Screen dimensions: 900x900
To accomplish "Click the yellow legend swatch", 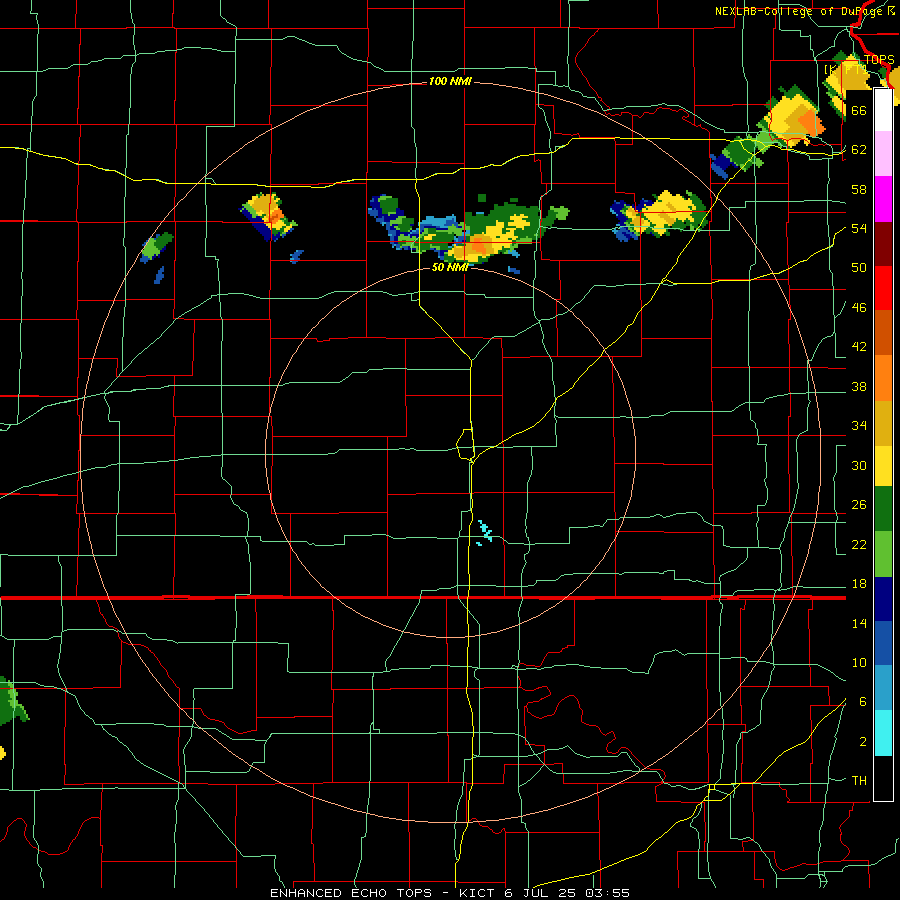I will pyautogui.click(x=883, y=466).
